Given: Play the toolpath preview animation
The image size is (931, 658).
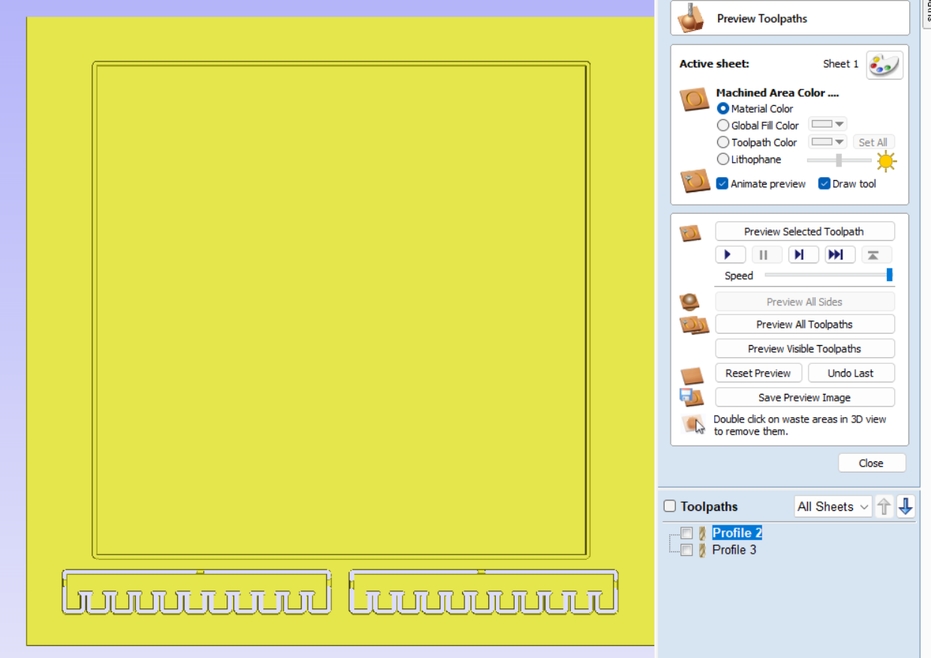Looking at the screenshot, I should 729,254.
